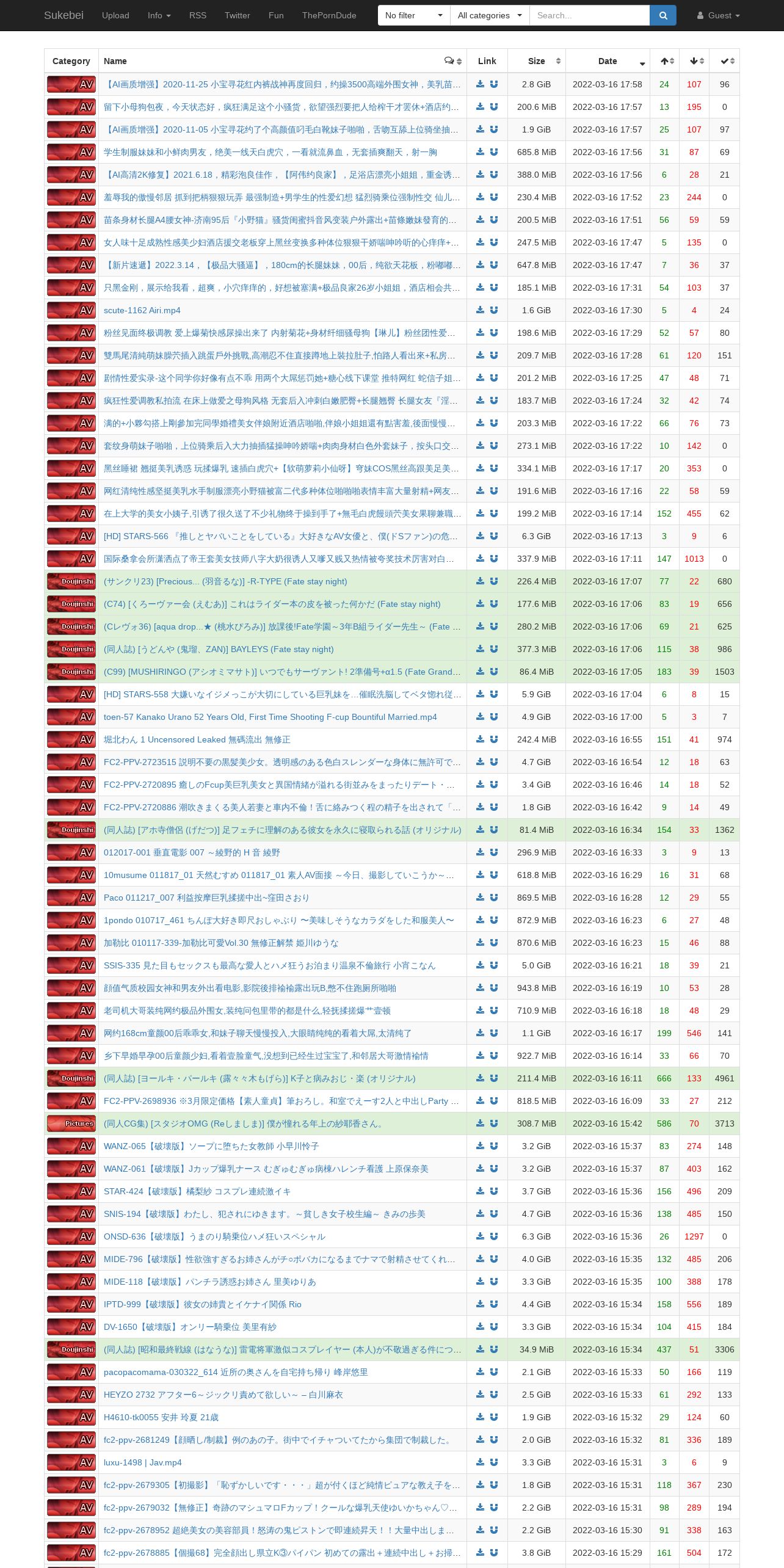Image resolution: width=784 pixels, height=1568 pixels.
Task: Open magnet link for IPTD-999 row
Action: pos(494,1304)
